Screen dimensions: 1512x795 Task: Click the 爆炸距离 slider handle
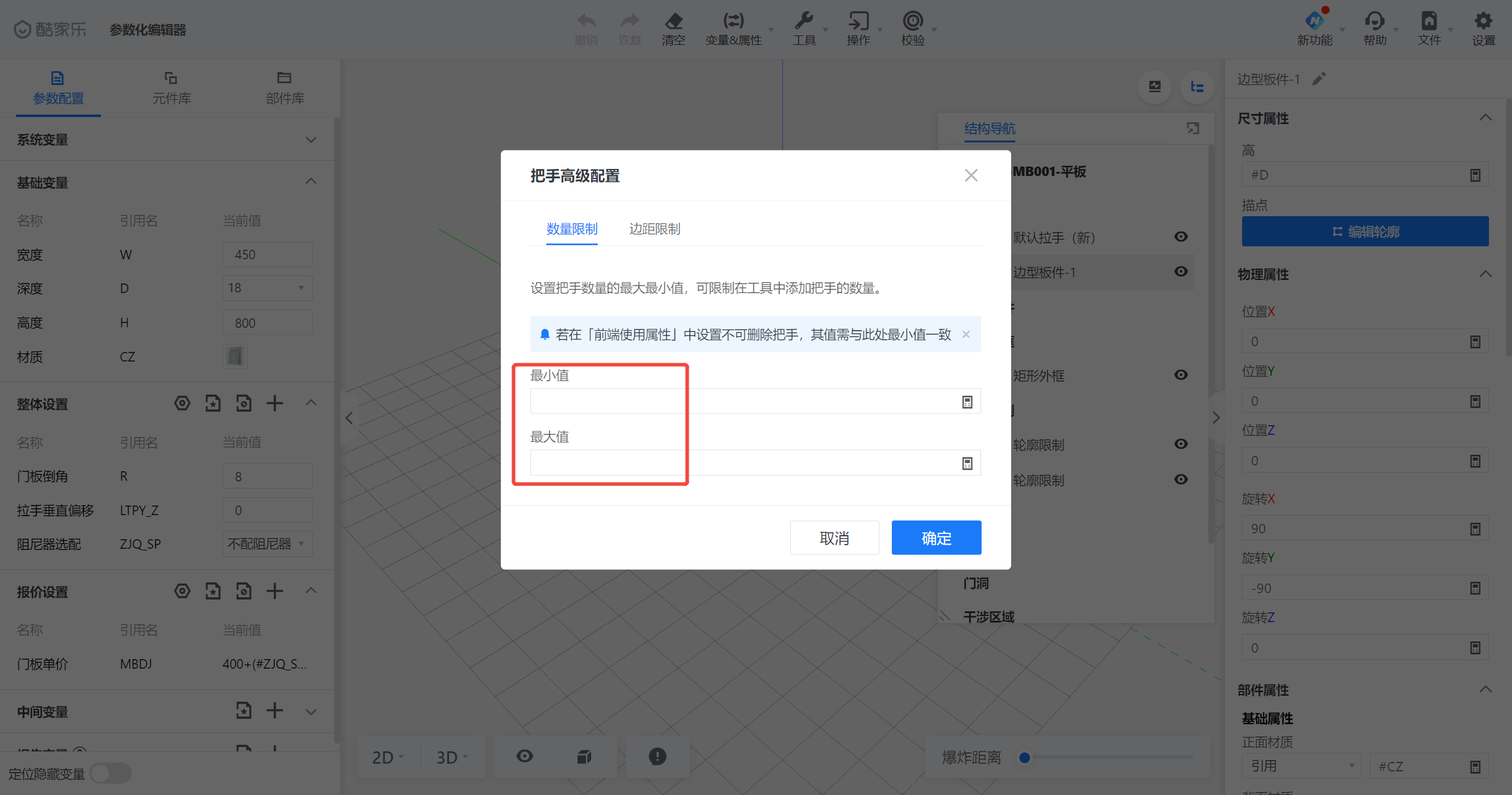[x=1025, y=757]
